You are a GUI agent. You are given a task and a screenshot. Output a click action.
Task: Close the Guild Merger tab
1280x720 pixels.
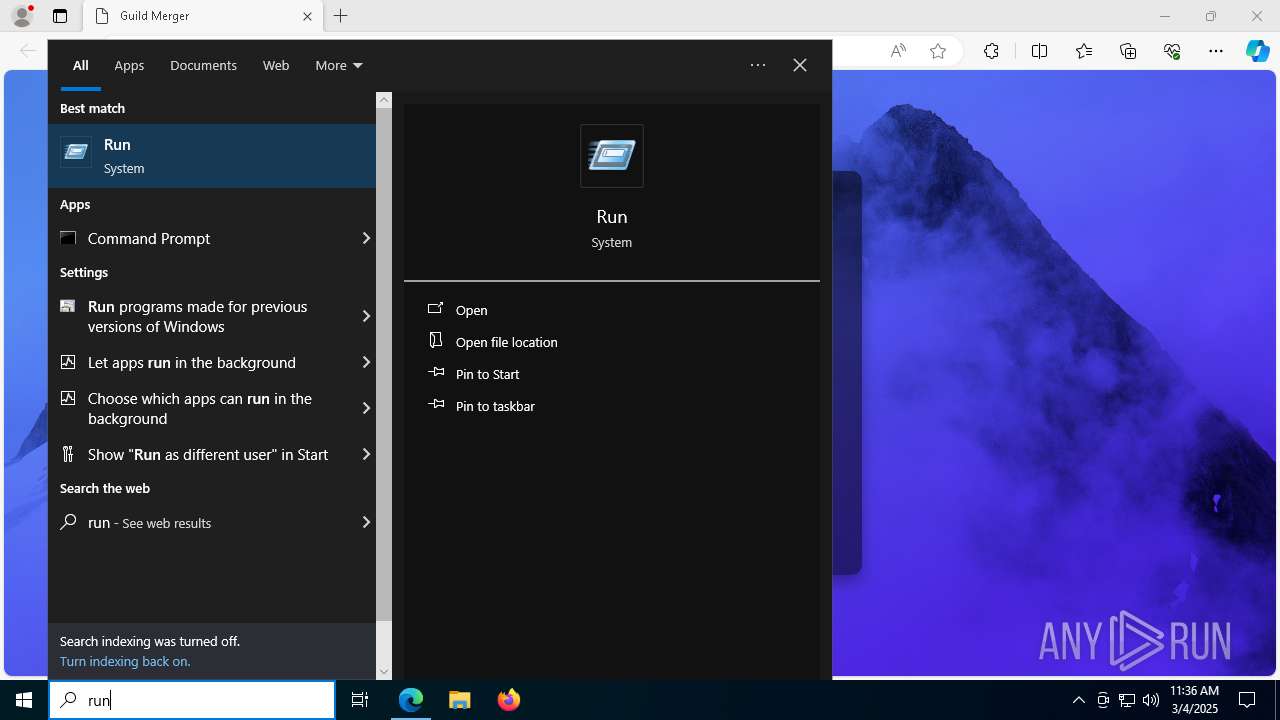point(308,16)
